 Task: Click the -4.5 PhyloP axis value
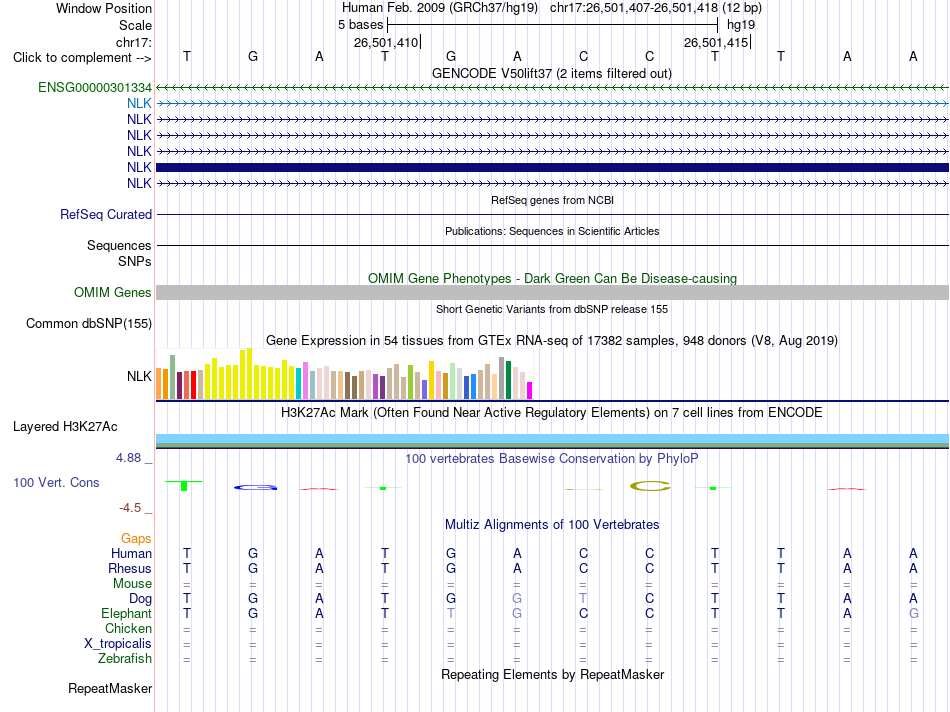pos(130,508)
